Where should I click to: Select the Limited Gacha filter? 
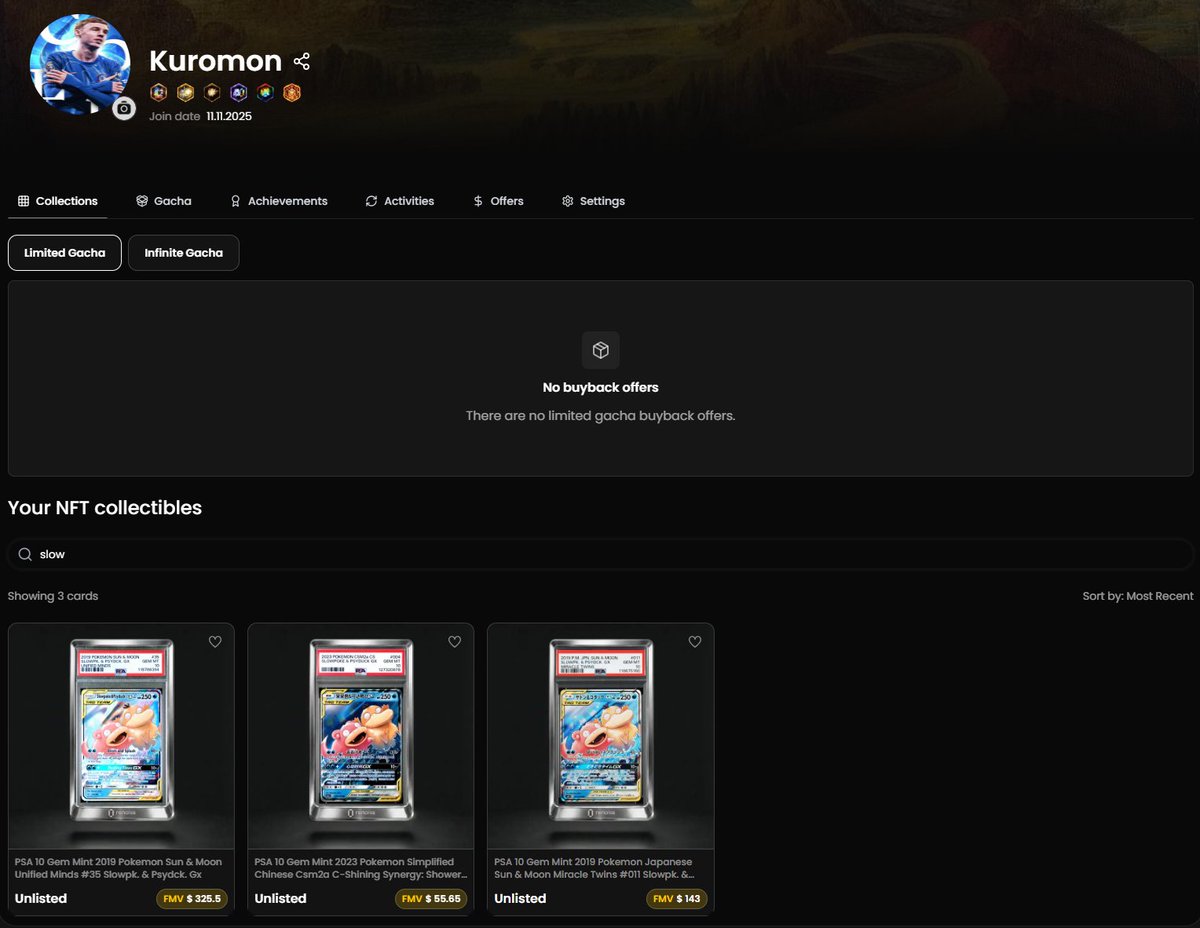click(x=65, y=253)
